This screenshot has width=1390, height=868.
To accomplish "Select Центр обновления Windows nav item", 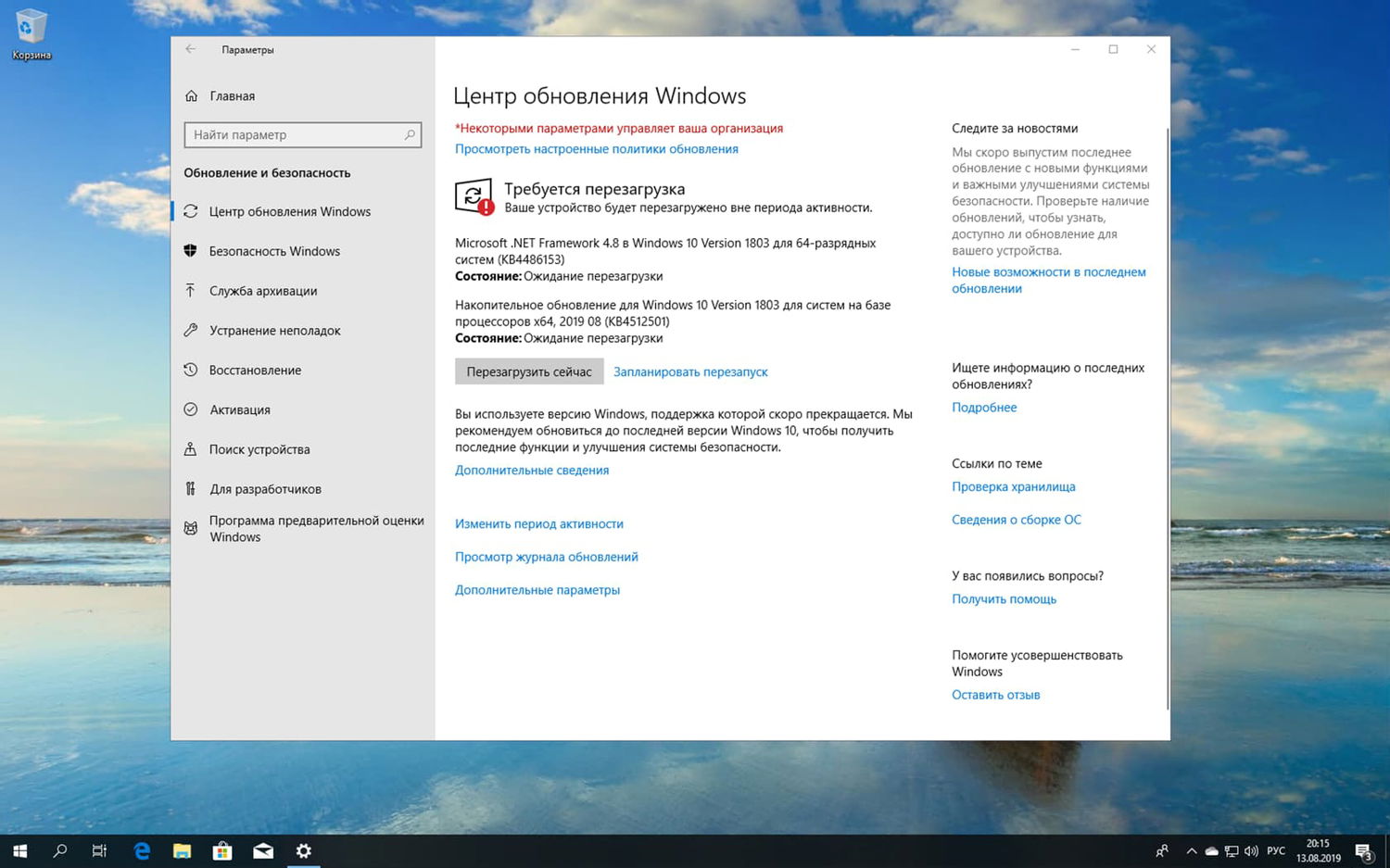I will (x=289, y=211).
